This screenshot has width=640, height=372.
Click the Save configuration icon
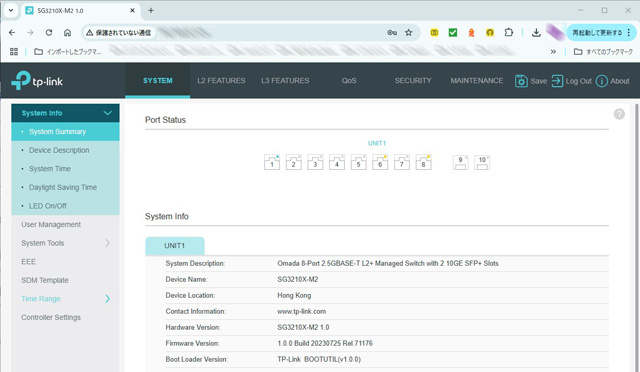[521, 81]
